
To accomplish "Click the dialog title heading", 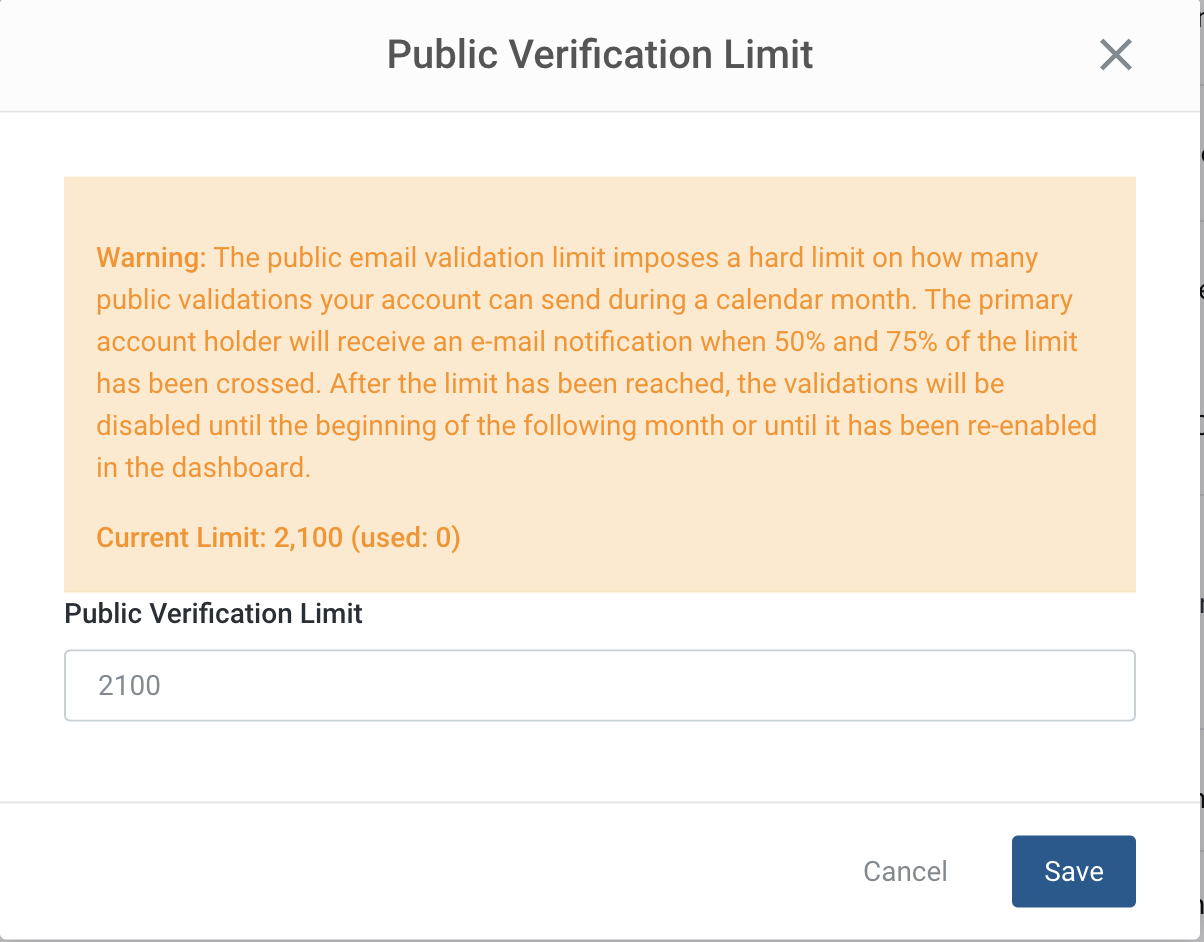I will tap(600, 54).
